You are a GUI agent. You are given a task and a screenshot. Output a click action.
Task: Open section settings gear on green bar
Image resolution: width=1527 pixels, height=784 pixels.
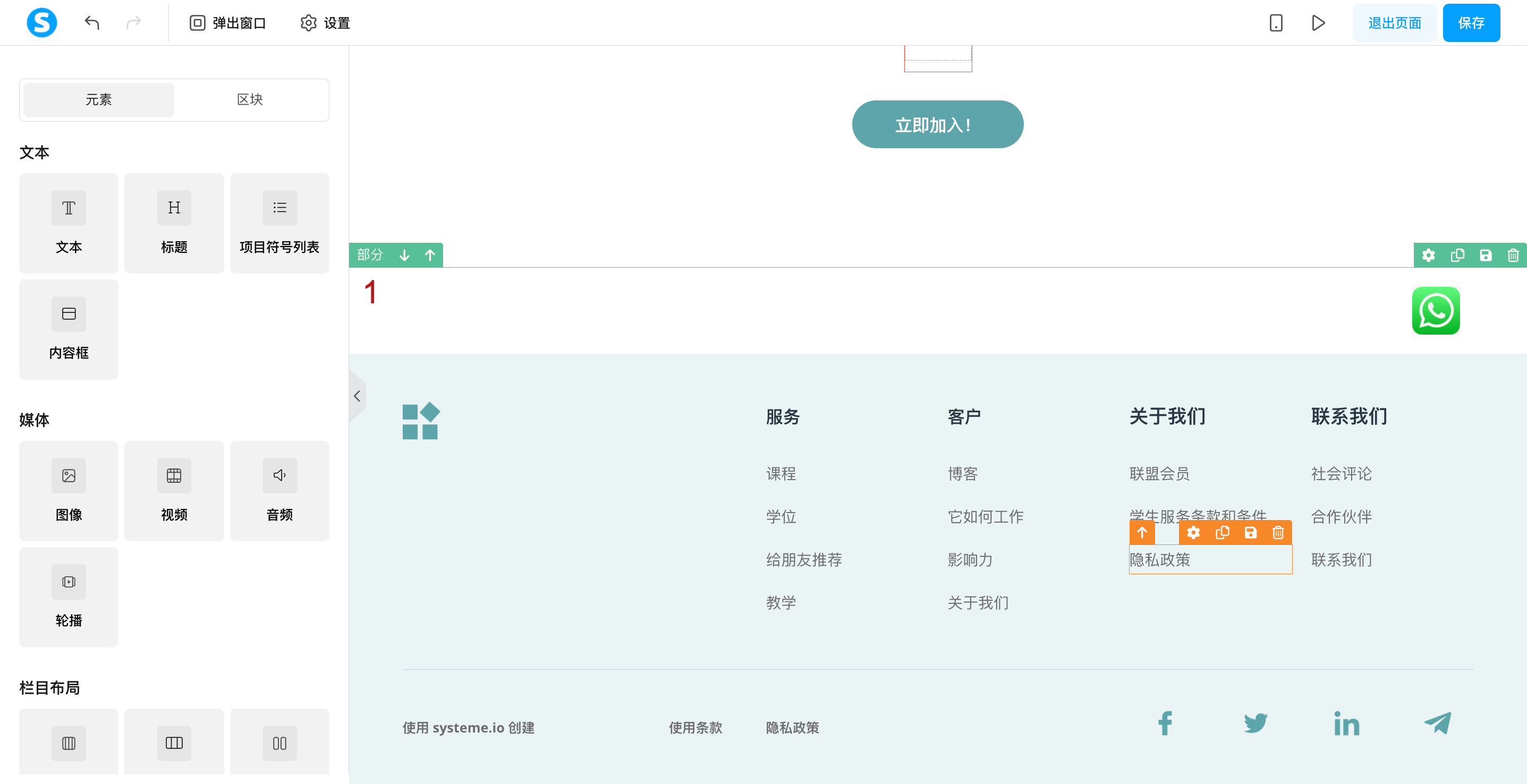click(1429, 255)
